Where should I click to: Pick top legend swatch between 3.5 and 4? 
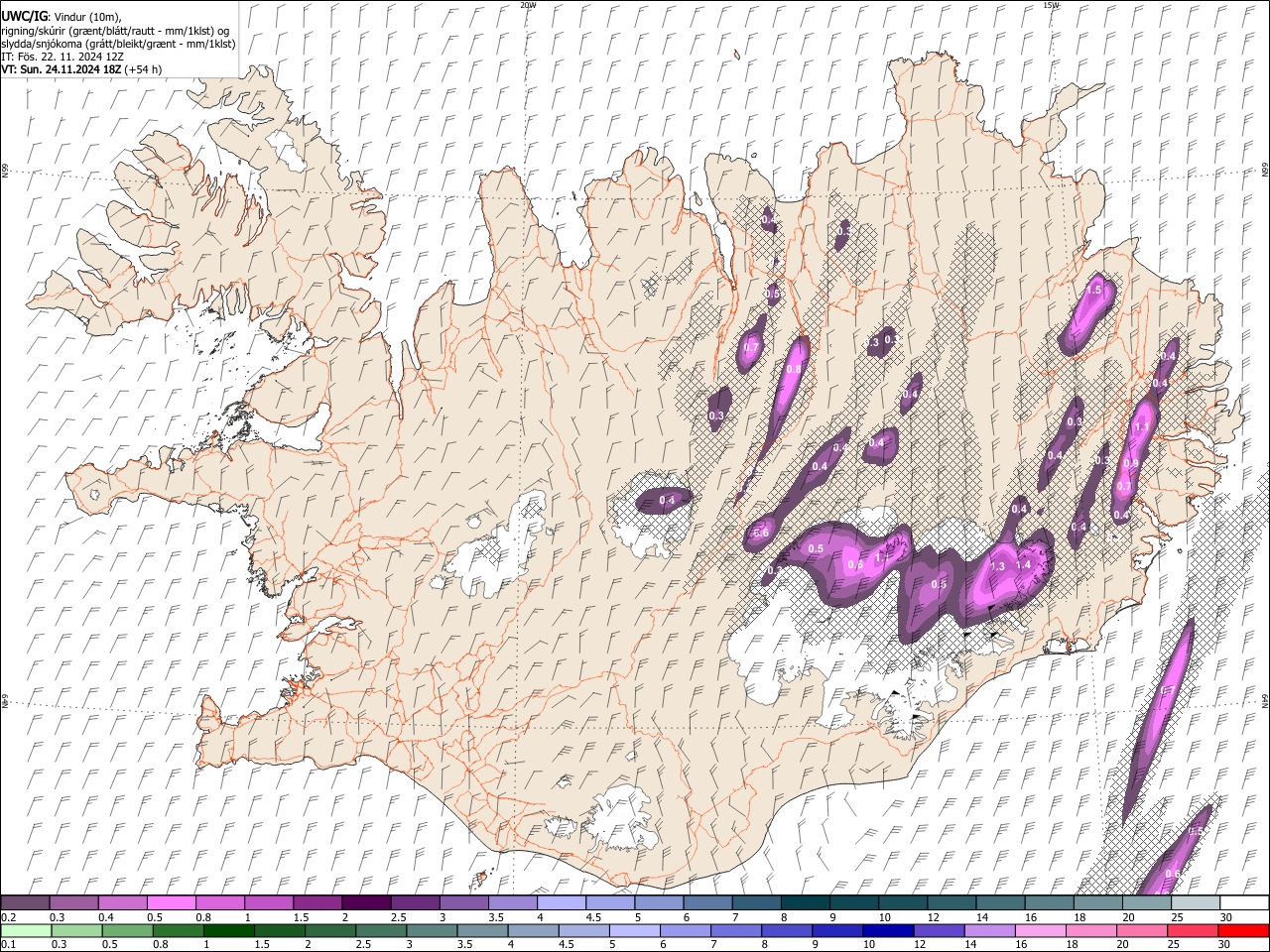click(x=512, y=902)
